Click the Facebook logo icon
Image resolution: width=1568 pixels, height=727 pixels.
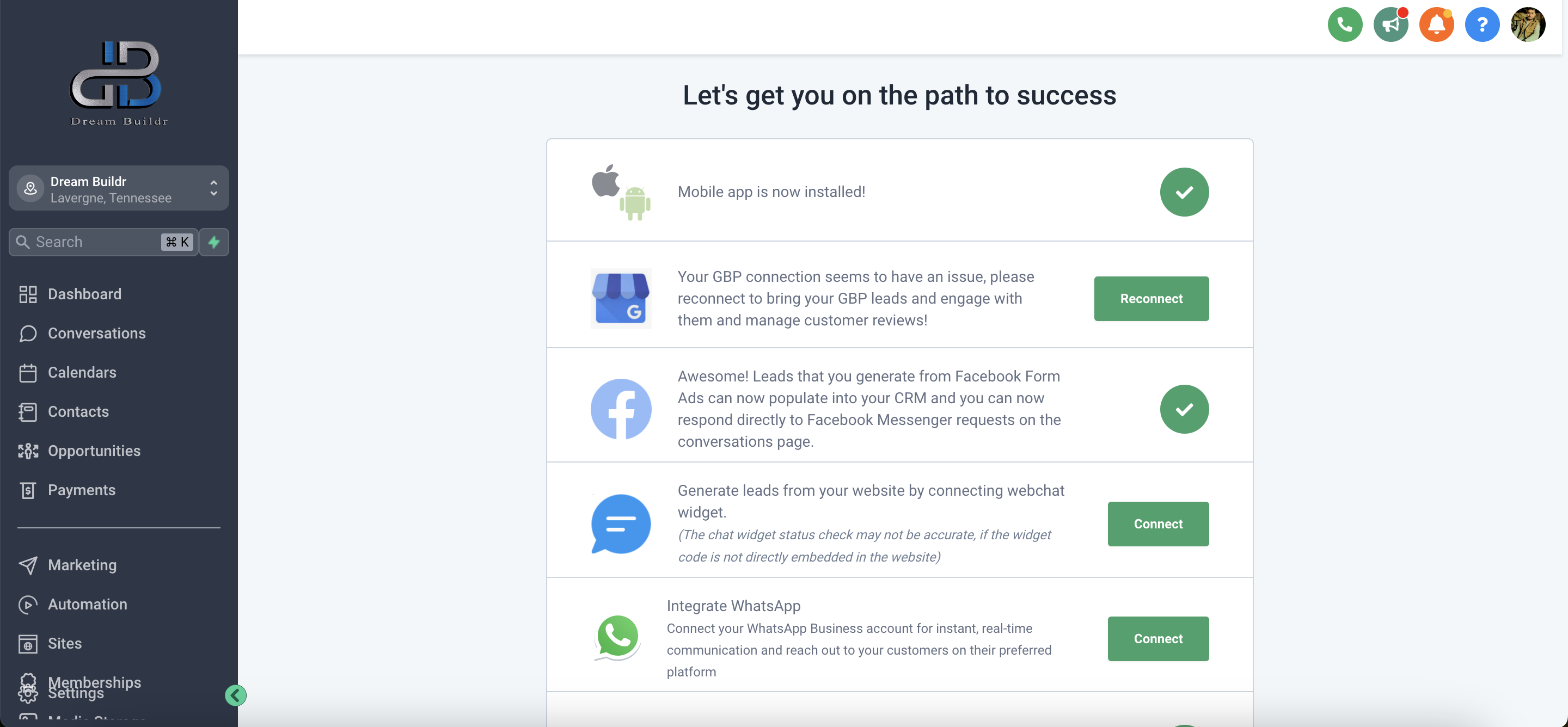click(x=621, y=409)
